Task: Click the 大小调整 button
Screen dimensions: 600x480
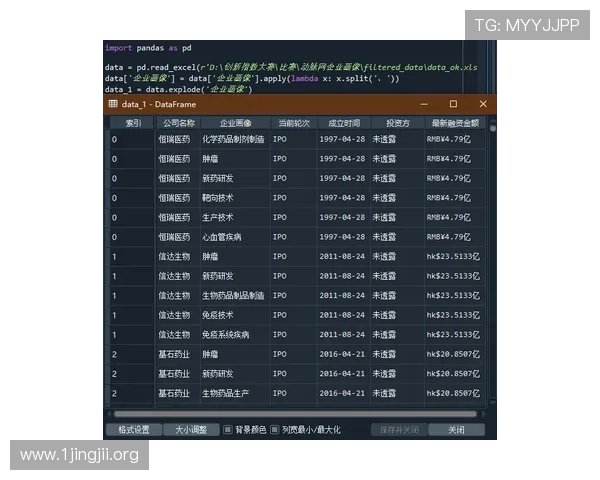Action: (191, 430)
